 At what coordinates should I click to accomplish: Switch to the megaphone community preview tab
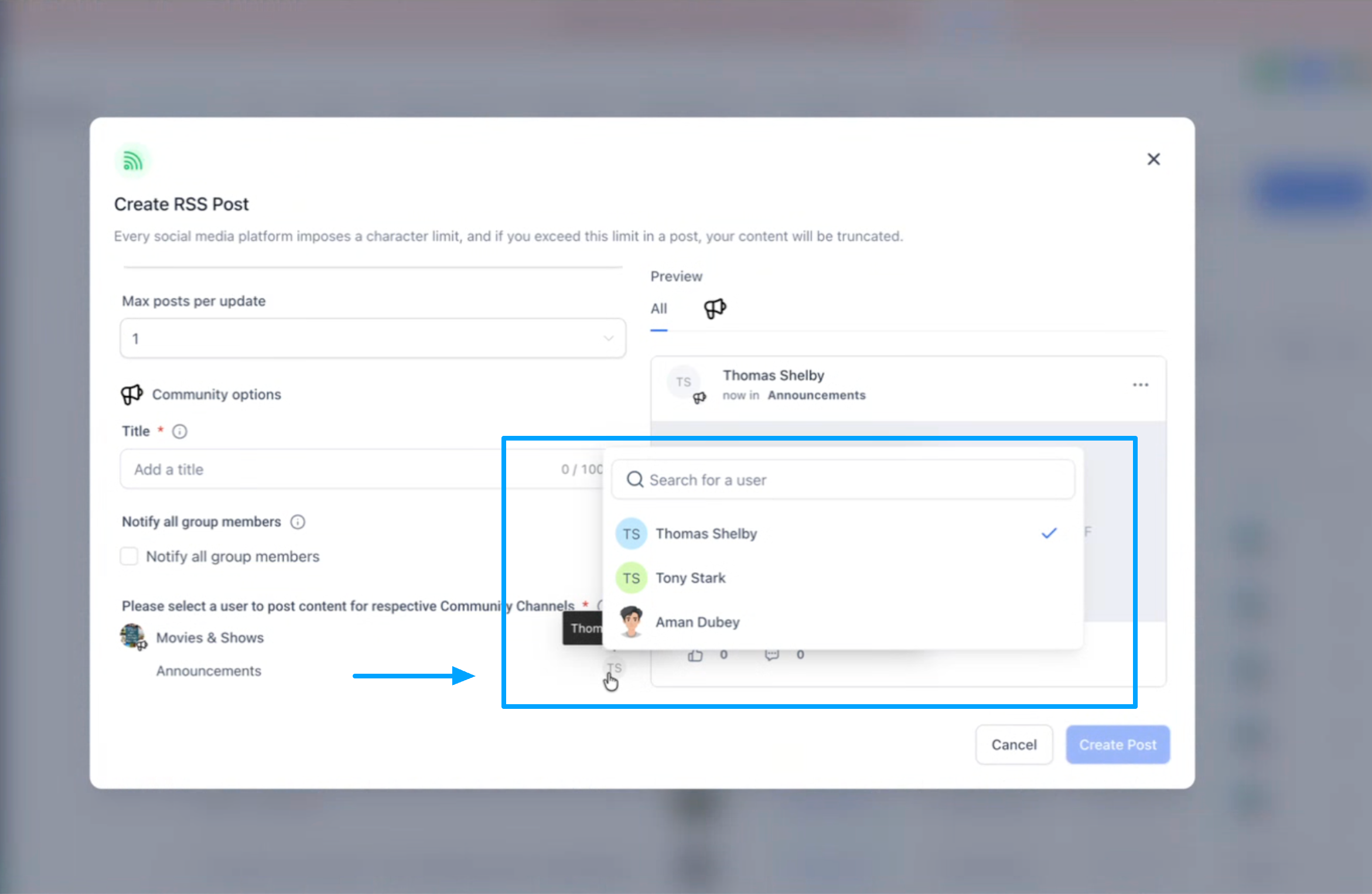714,309
